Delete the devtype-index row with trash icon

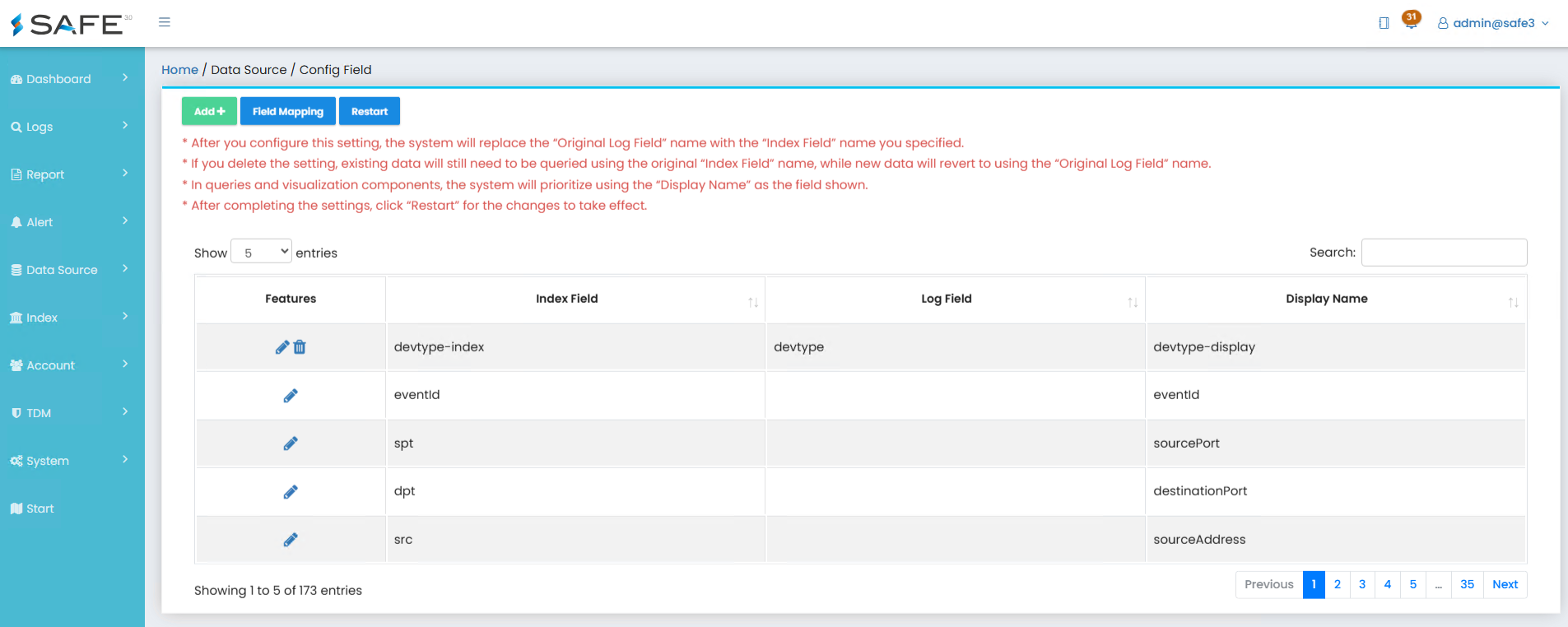[300, 347]
